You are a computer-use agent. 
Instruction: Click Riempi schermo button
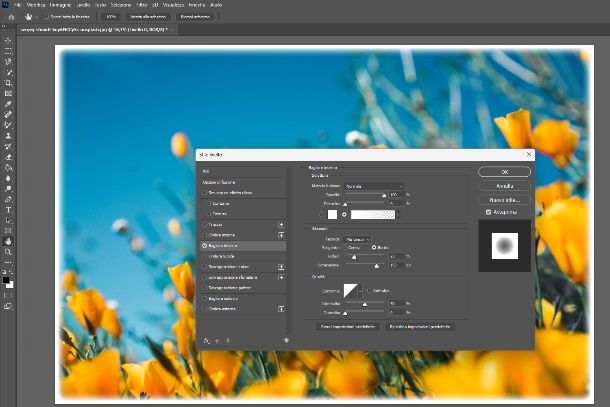click(195, 17)
